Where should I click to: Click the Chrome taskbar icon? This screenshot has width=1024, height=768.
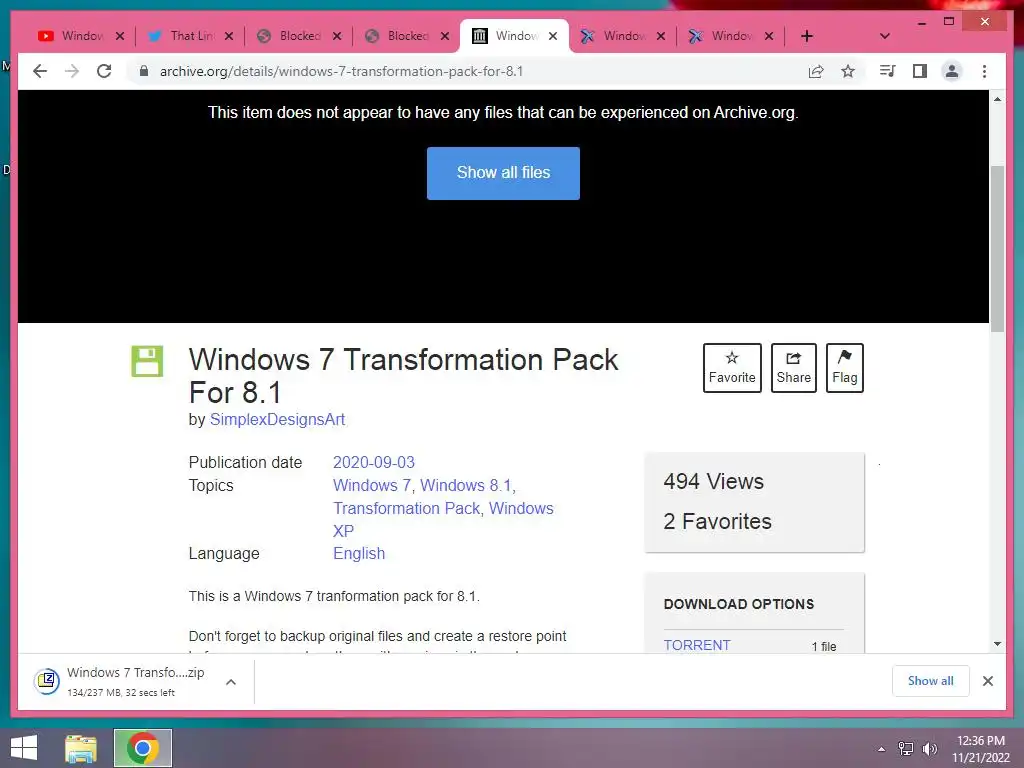point(143,748)
